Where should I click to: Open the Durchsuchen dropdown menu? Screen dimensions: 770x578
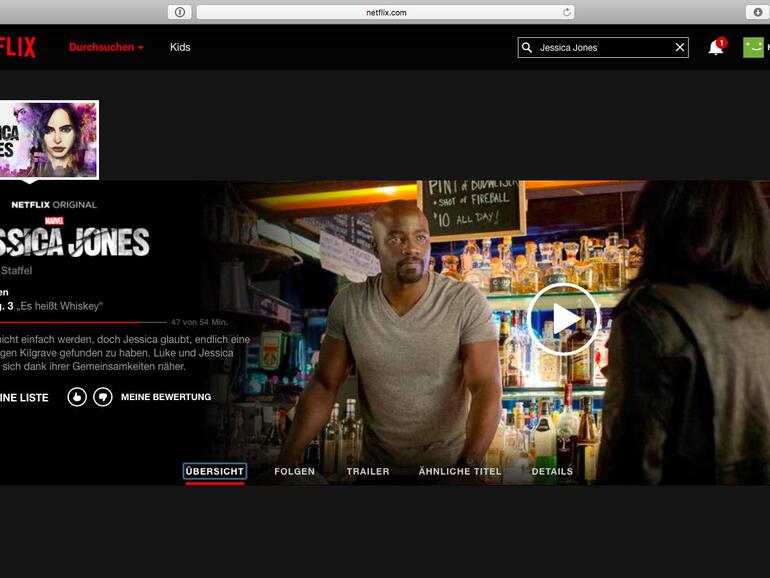pos(106,47)
